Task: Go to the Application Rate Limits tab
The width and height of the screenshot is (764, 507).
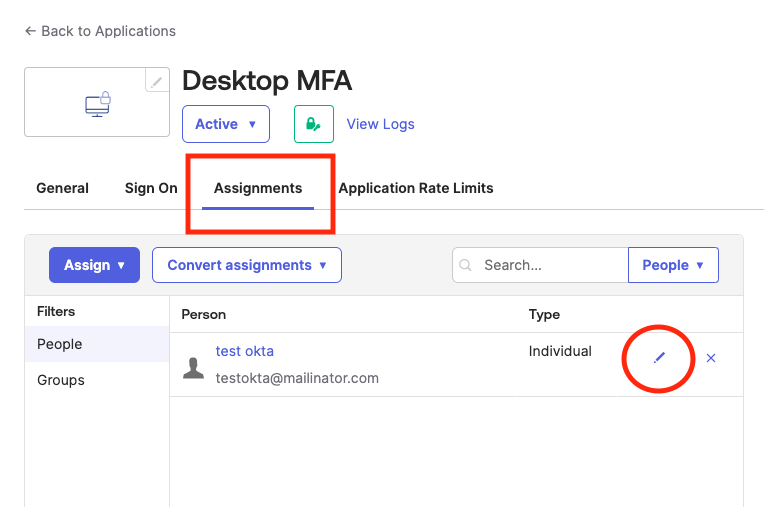Action: 415,188
